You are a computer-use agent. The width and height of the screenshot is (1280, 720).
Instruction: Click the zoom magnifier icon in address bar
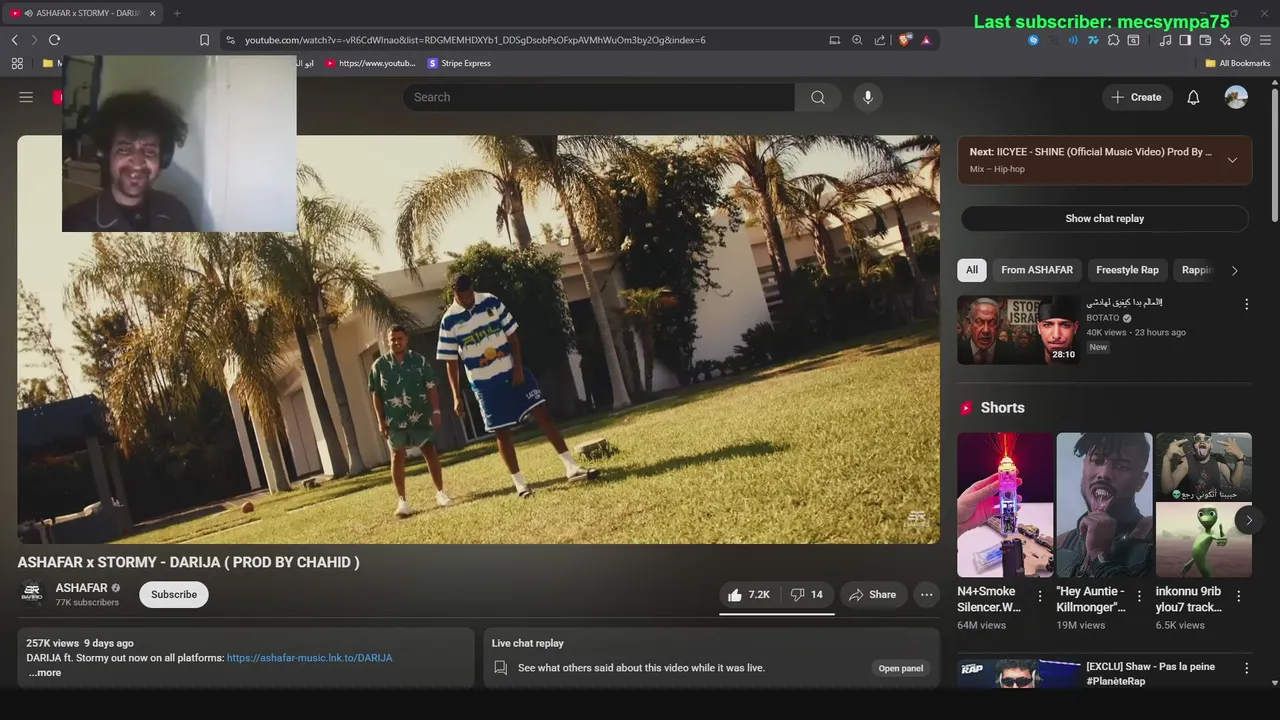[857, 40]
